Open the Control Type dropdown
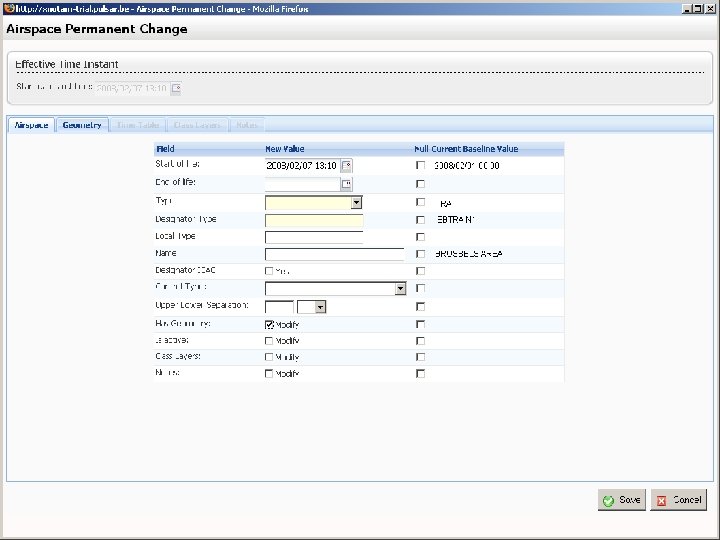The image size is (720, 540). [x=400, y=288]
